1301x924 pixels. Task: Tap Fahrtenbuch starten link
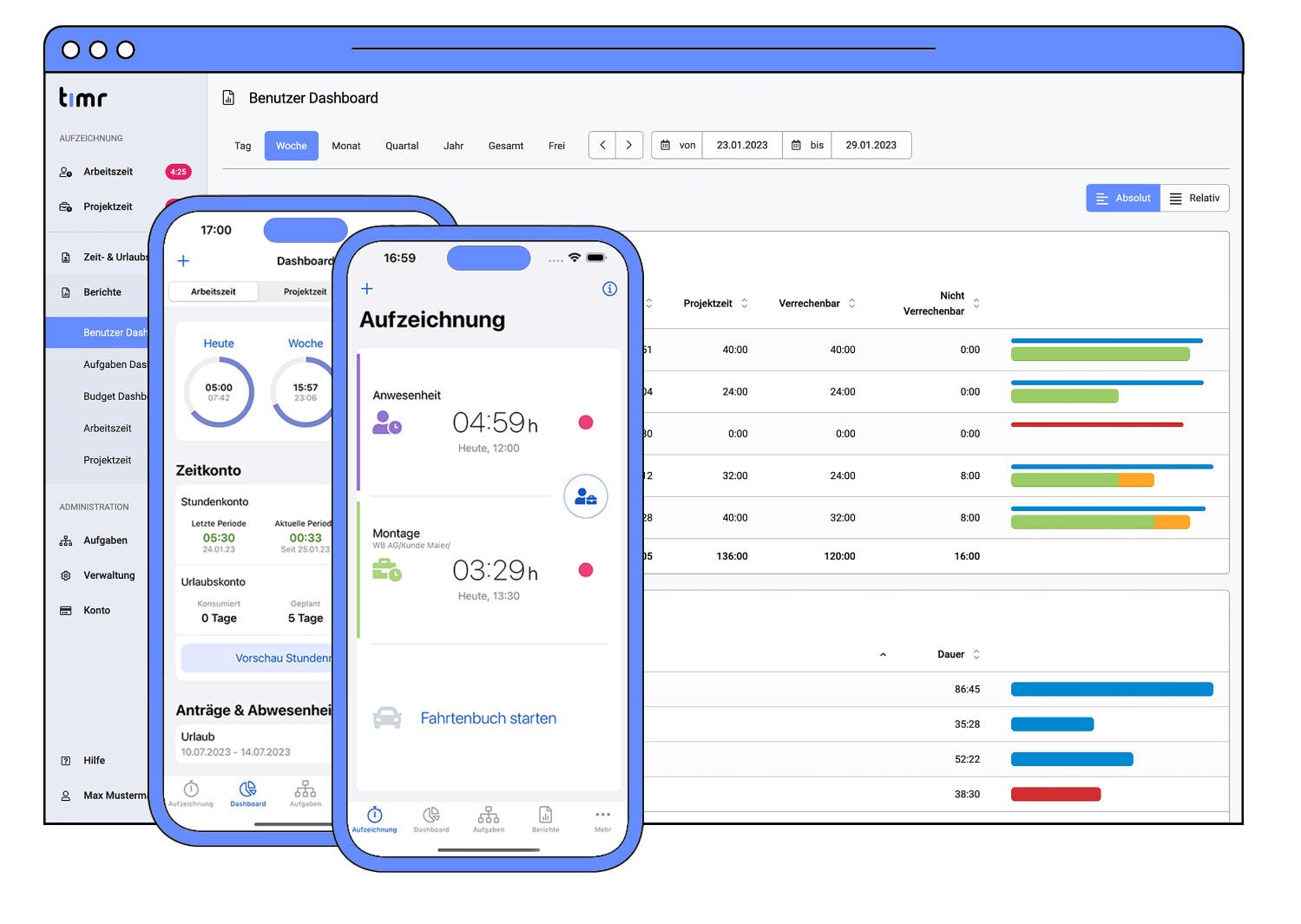tap(488, 718)
